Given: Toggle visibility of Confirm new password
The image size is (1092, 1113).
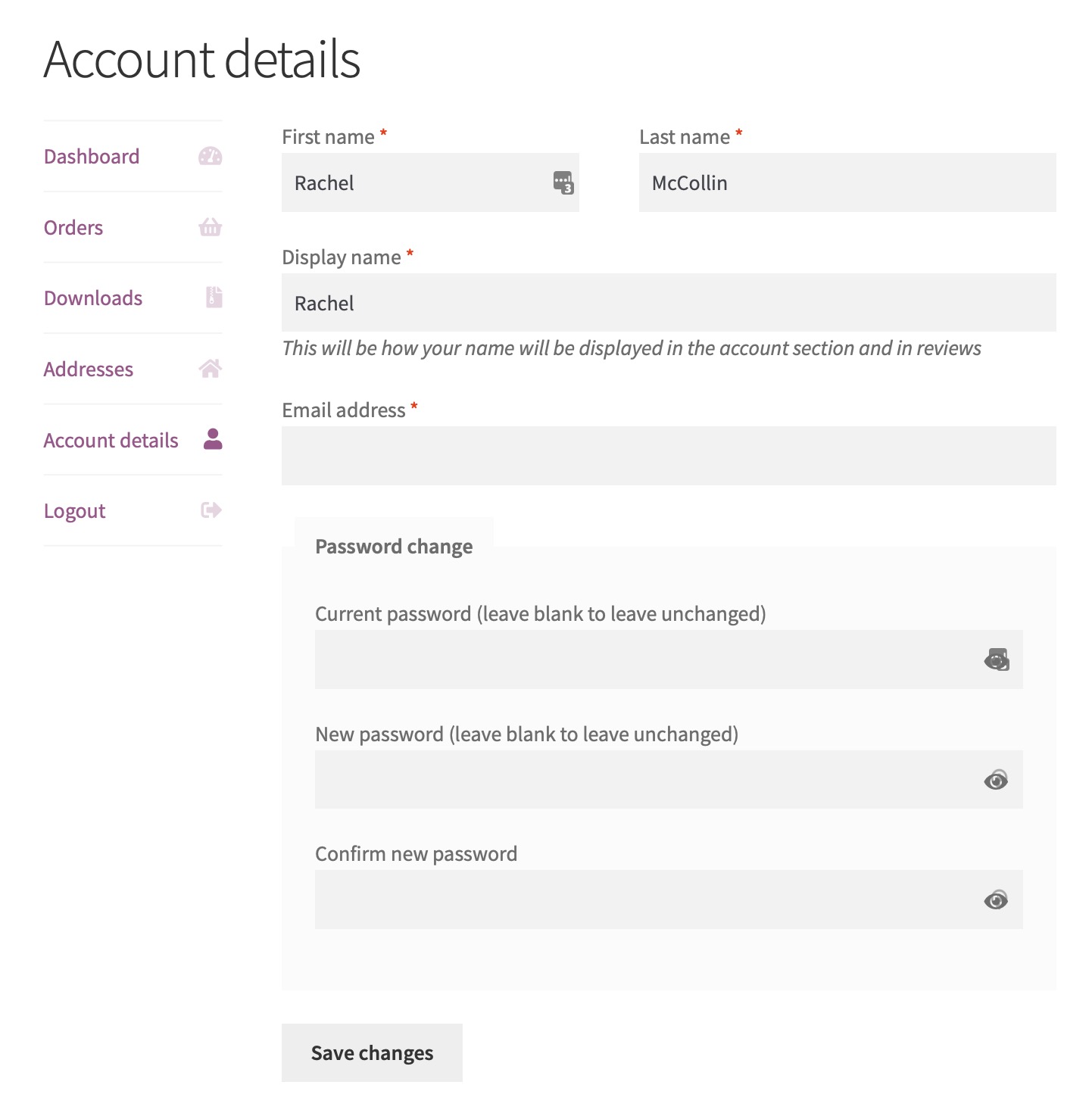Looking at the screenshot, I should point(996,899).
